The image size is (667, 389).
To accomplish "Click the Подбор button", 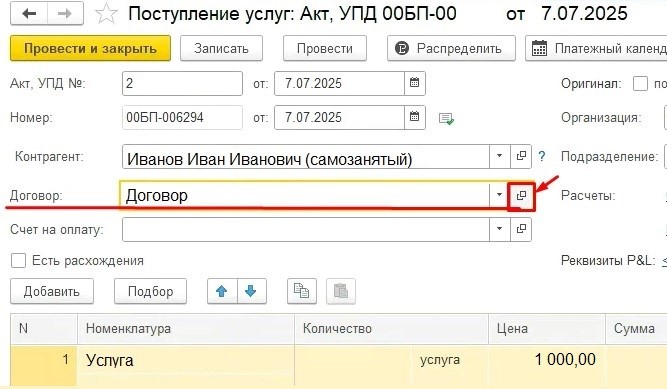I will click(x=150, y=291).
